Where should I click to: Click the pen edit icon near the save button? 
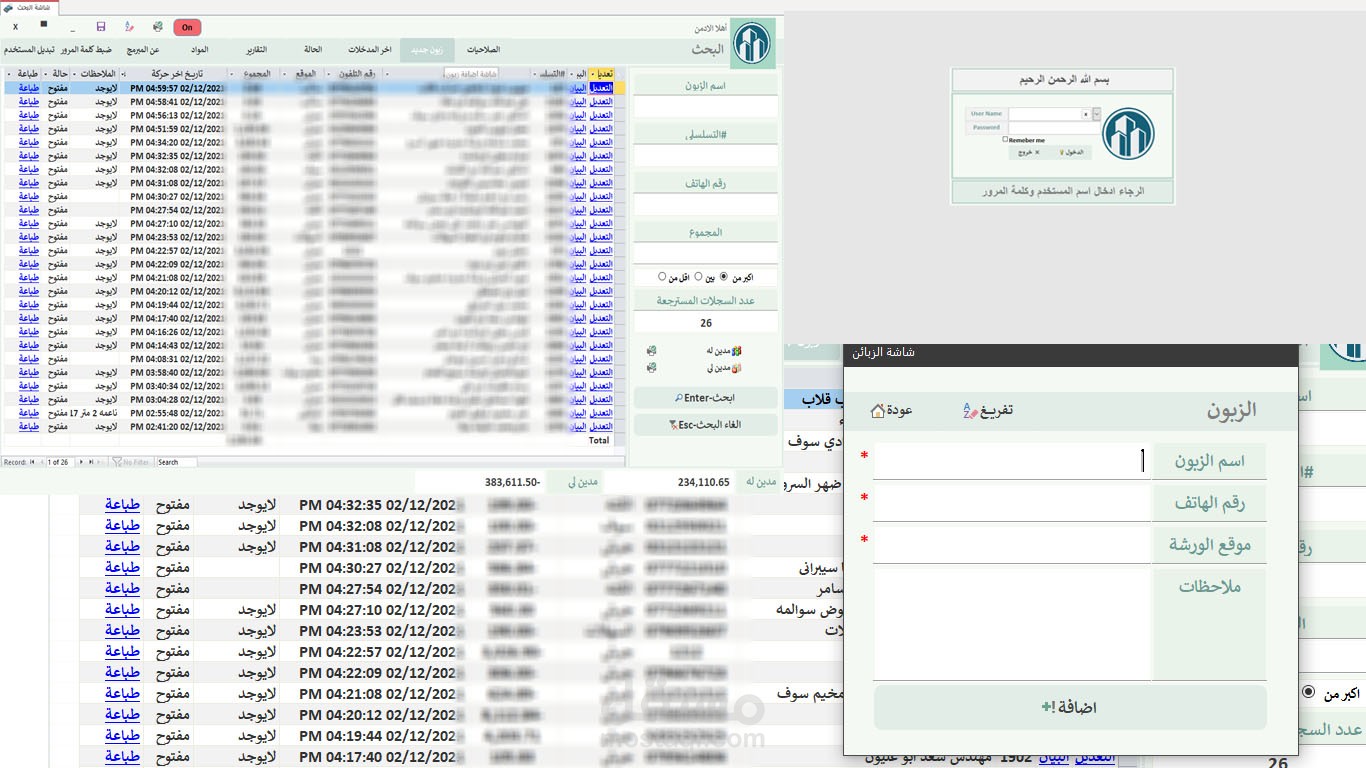129,27
